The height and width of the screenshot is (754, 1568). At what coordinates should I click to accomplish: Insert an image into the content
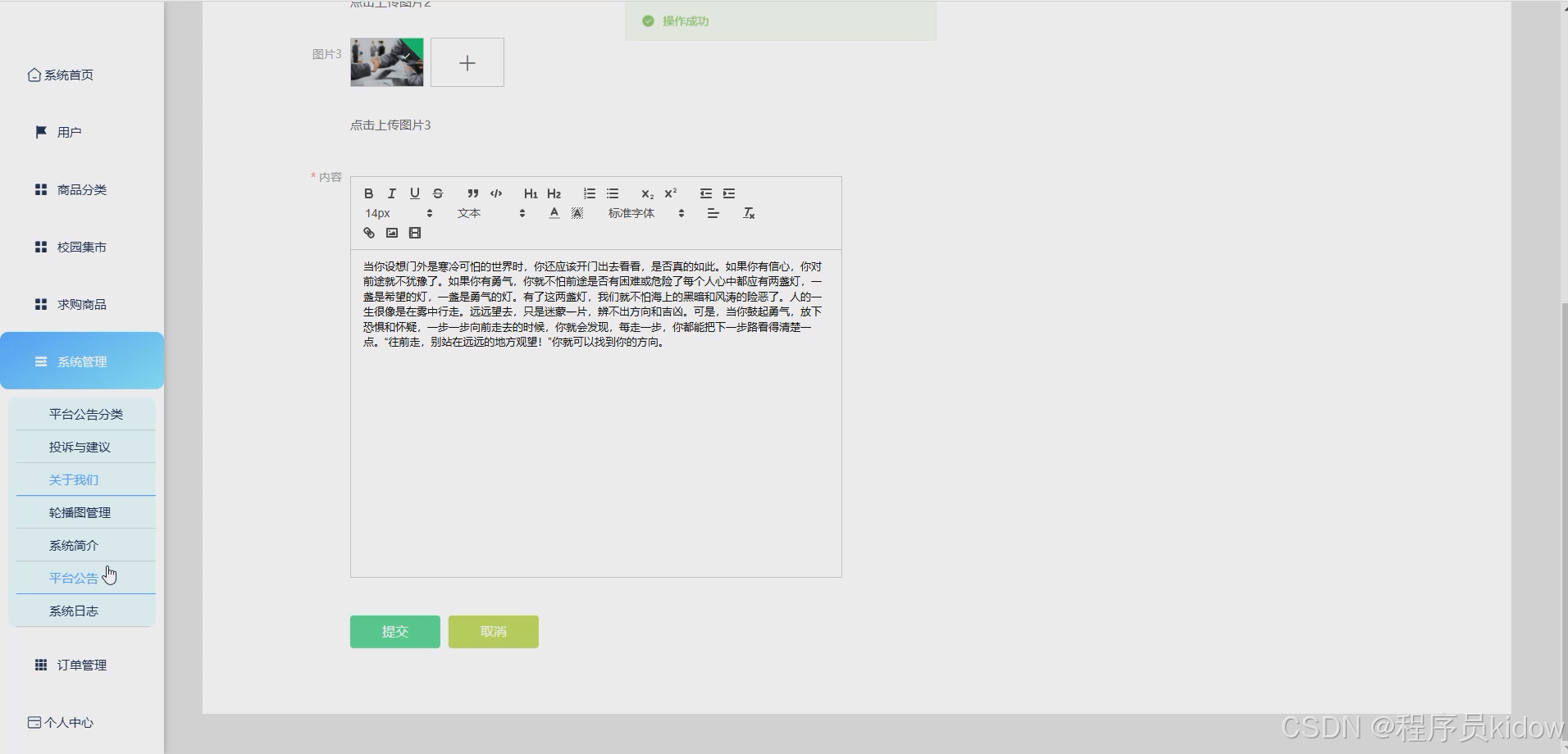pyautogui.click(x=392, y=233)
